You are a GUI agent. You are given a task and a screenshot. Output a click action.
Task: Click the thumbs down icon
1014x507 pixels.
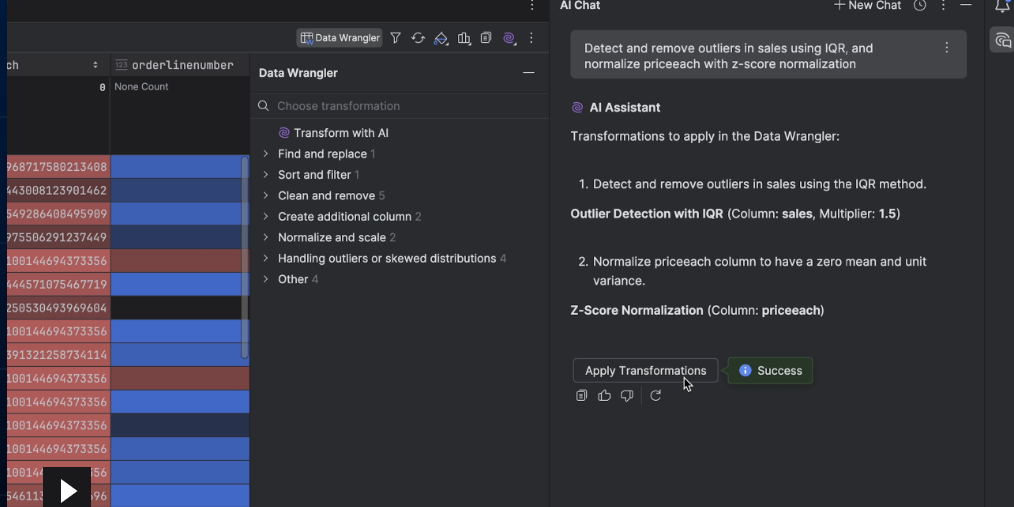click(627, 396)
